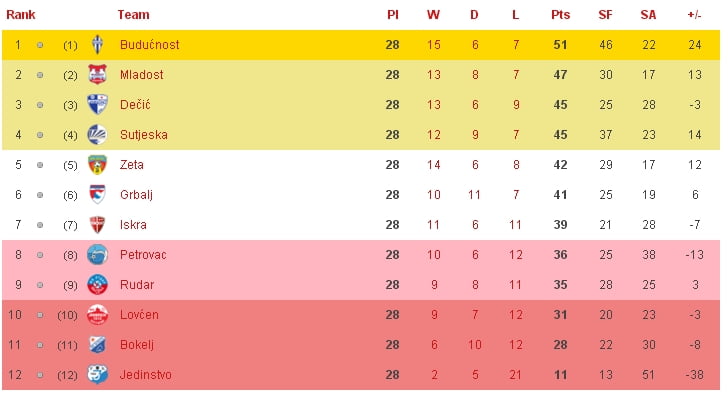Click the Petrovac round team logo

tap(97, 255)
